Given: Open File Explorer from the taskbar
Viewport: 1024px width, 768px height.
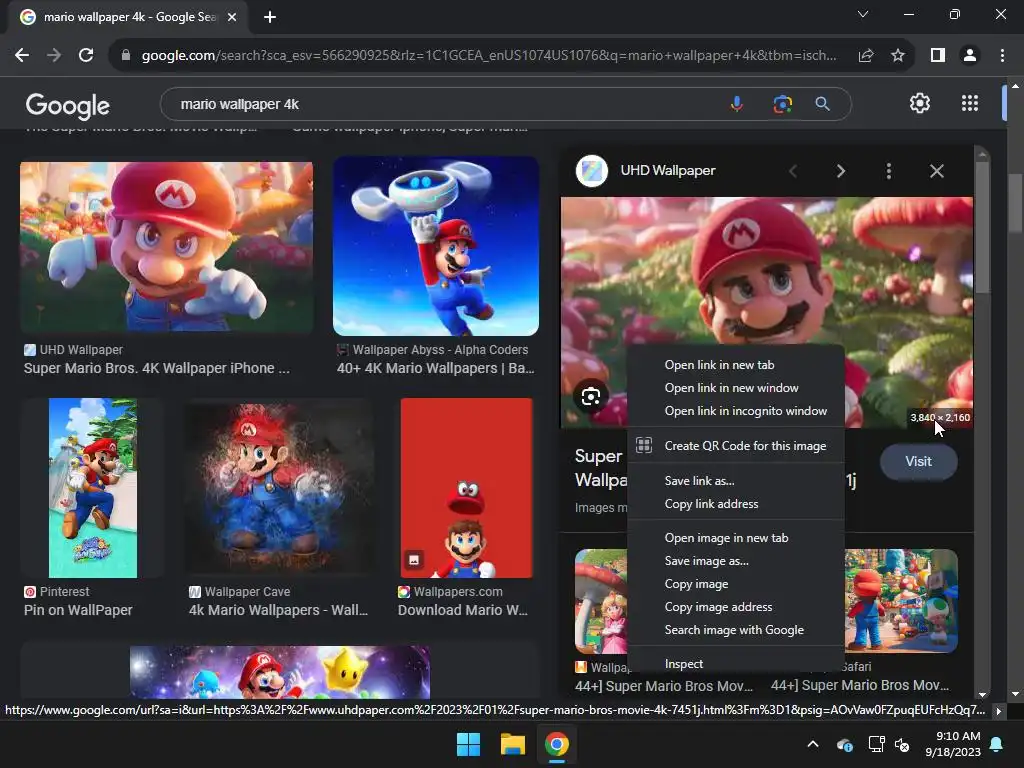Looking at the screenshot, I should 513,744.
